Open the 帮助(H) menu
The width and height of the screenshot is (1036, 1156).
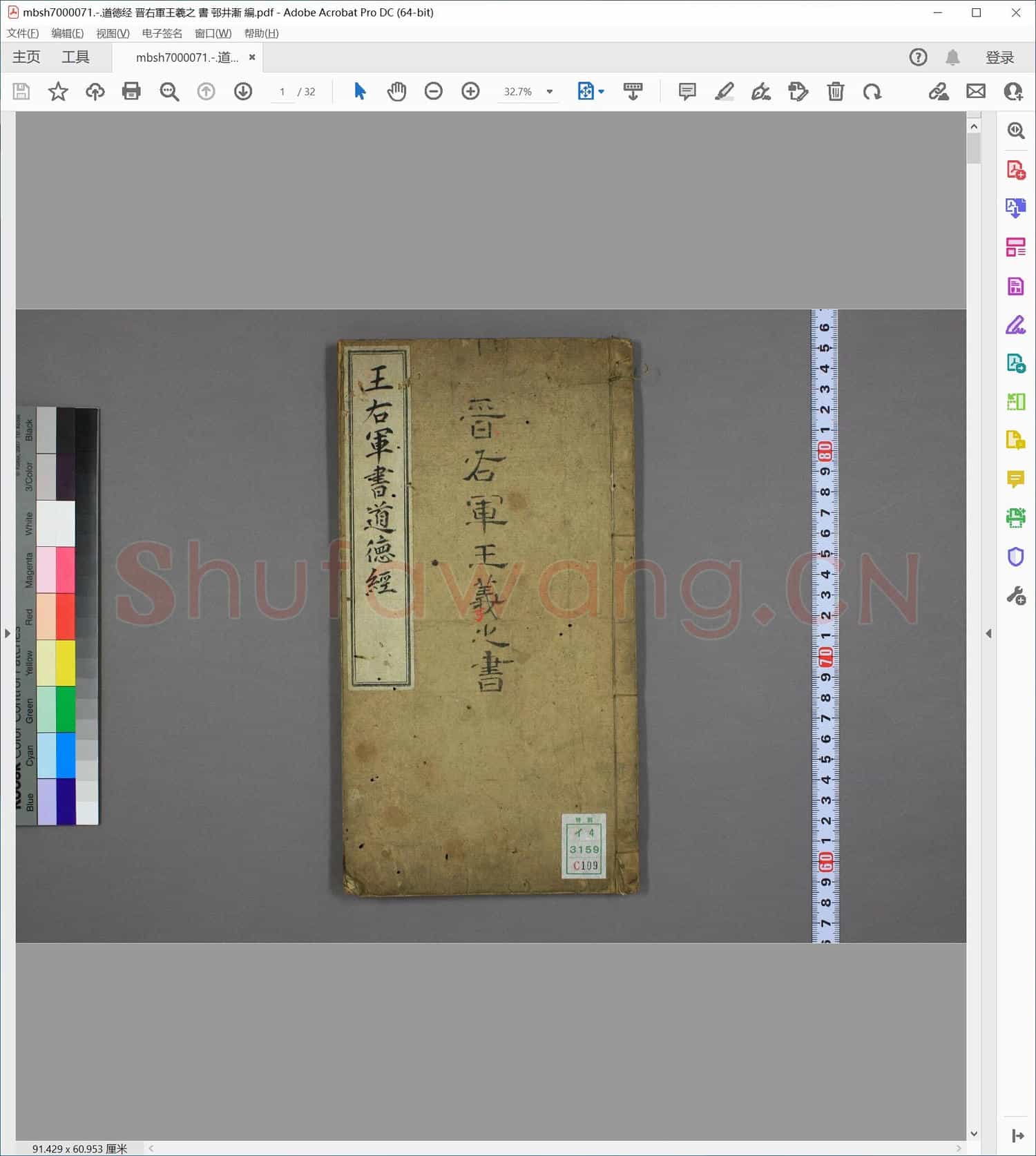click(262, 33)
